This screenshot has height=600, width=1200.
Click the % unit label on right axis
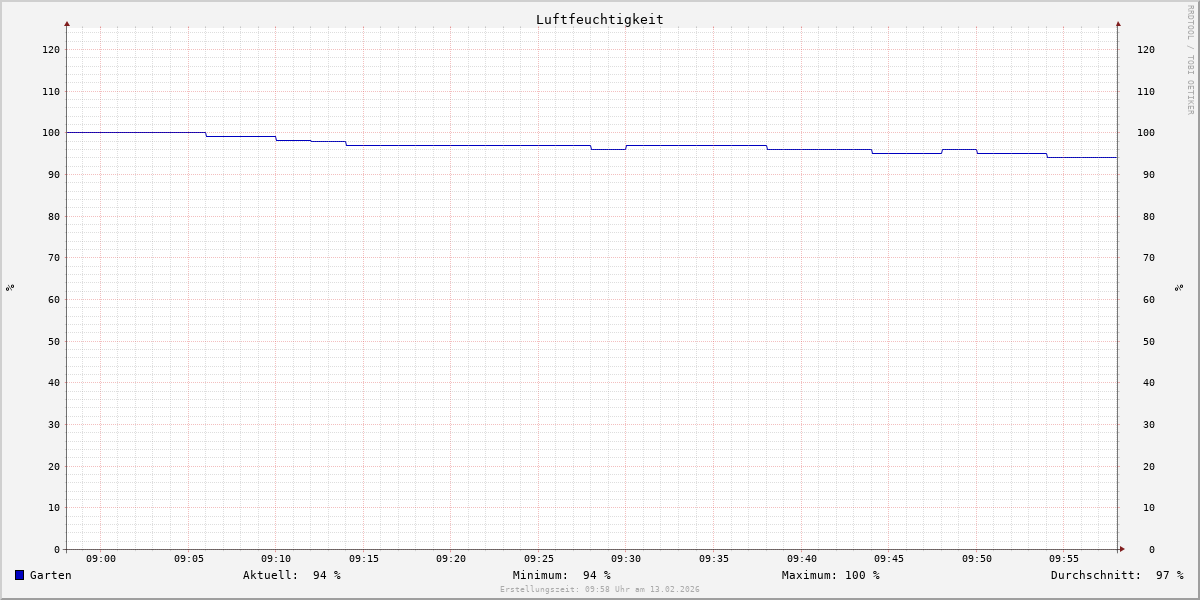pos(1179,288)
